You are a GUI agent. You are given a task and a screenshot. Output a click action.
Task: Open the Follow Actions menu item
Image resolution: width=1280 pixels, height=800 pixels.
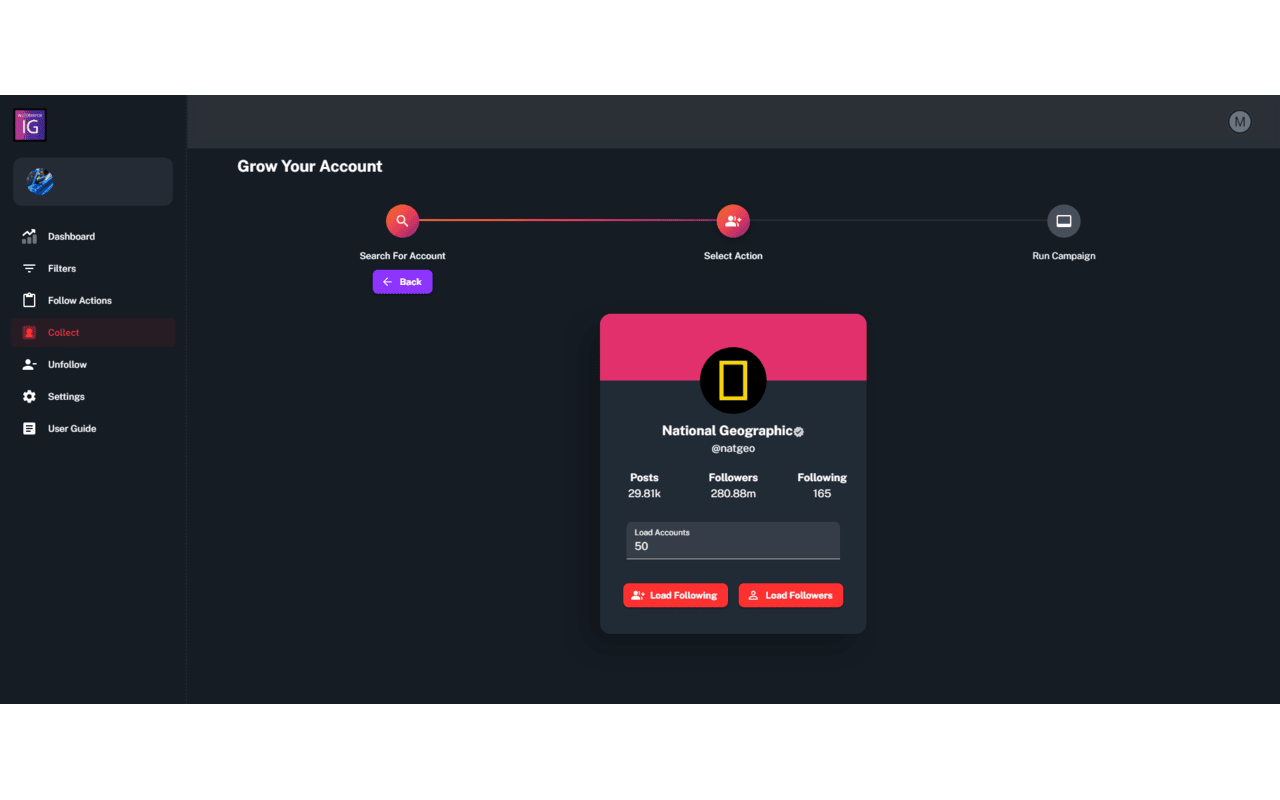point(93,301)
